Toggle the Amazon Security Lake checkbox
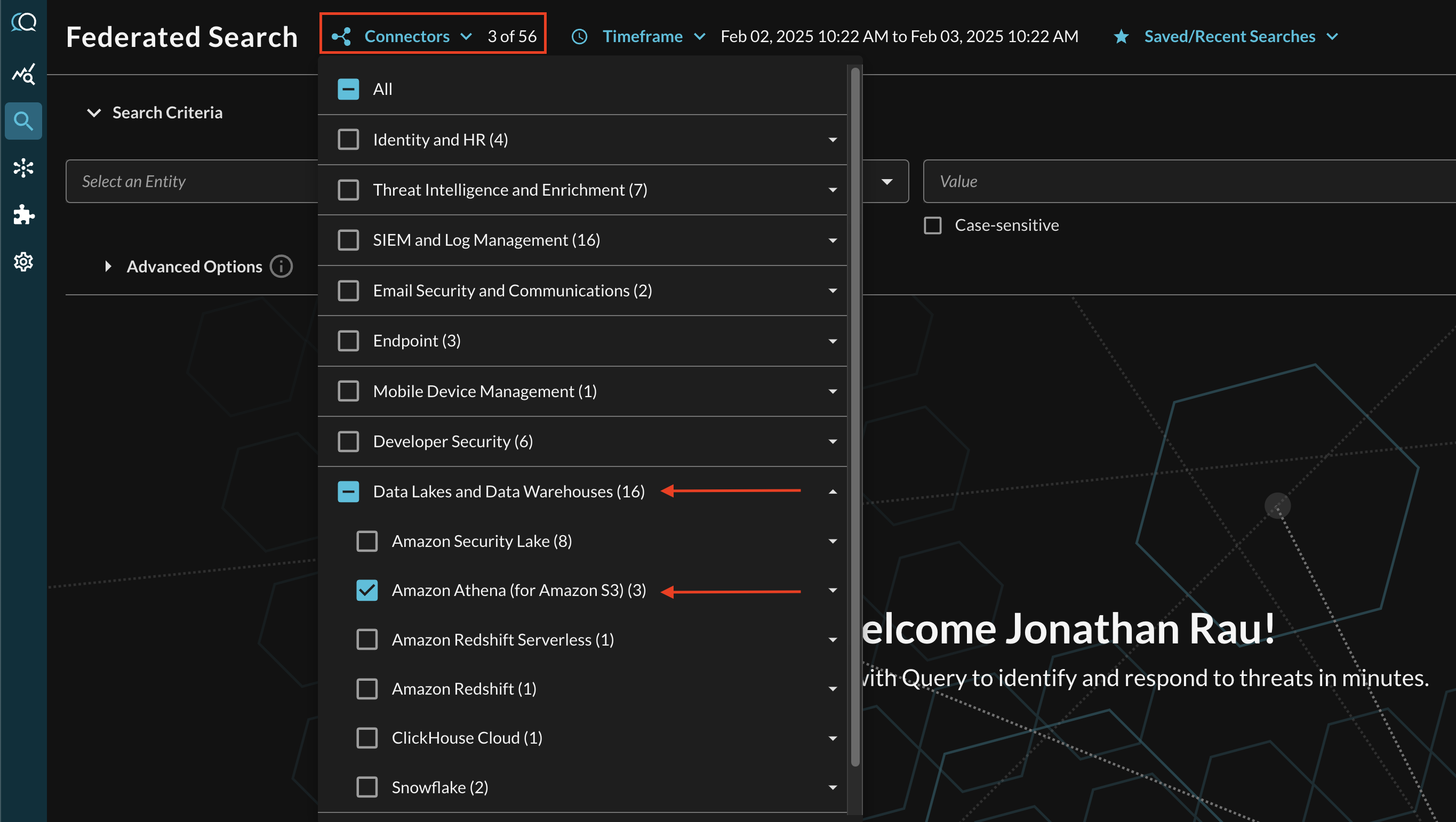Screen dimensions: 1456x822 point(366,541)
